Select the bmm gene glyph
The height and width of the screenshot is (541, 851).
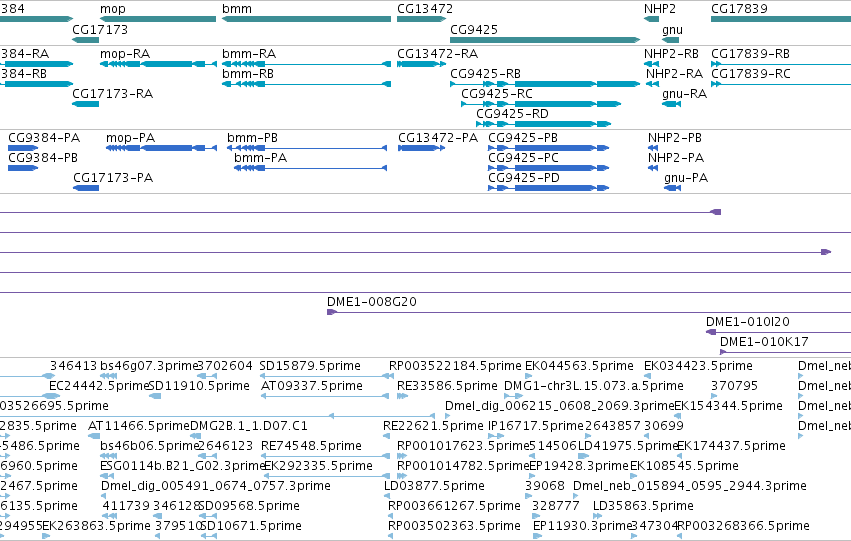[x=306, y=19]
